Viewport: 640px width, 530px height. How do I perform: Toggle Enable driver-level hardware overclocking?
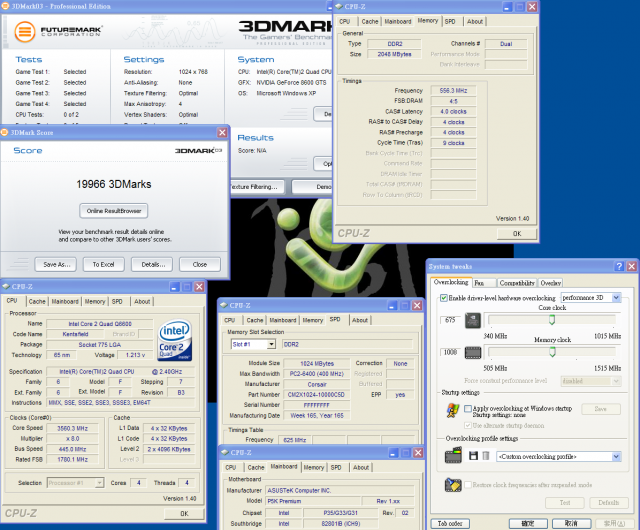point(444,298)
